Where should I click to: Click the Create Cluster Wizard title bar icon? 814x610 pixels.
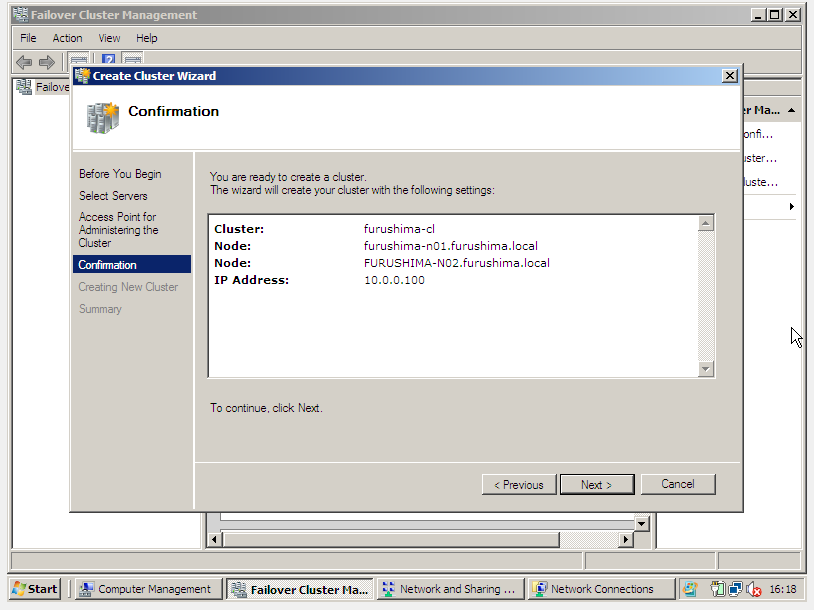click(x=81, y=76)
